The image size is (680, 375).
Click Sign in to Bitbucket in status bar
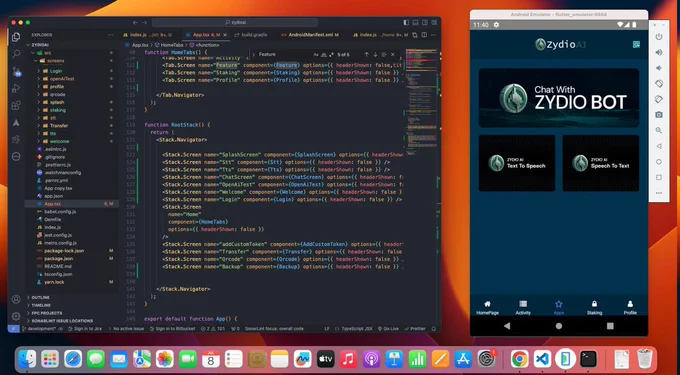pos(173,329)
